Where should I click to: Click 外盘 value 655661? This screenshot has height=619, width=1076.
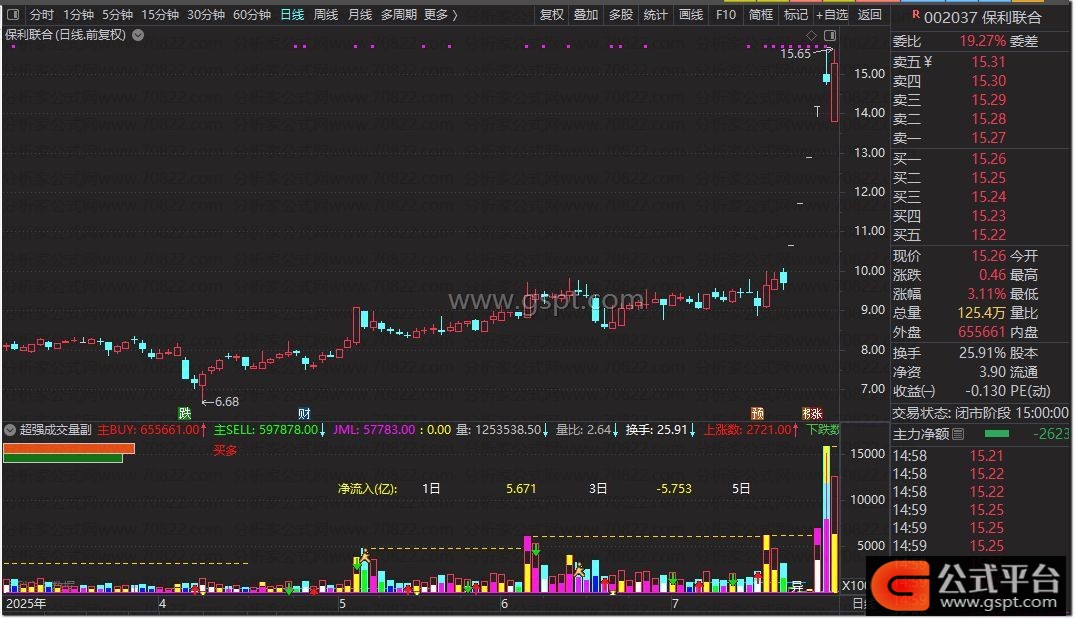pyautogui.click(x=981, y=332)
